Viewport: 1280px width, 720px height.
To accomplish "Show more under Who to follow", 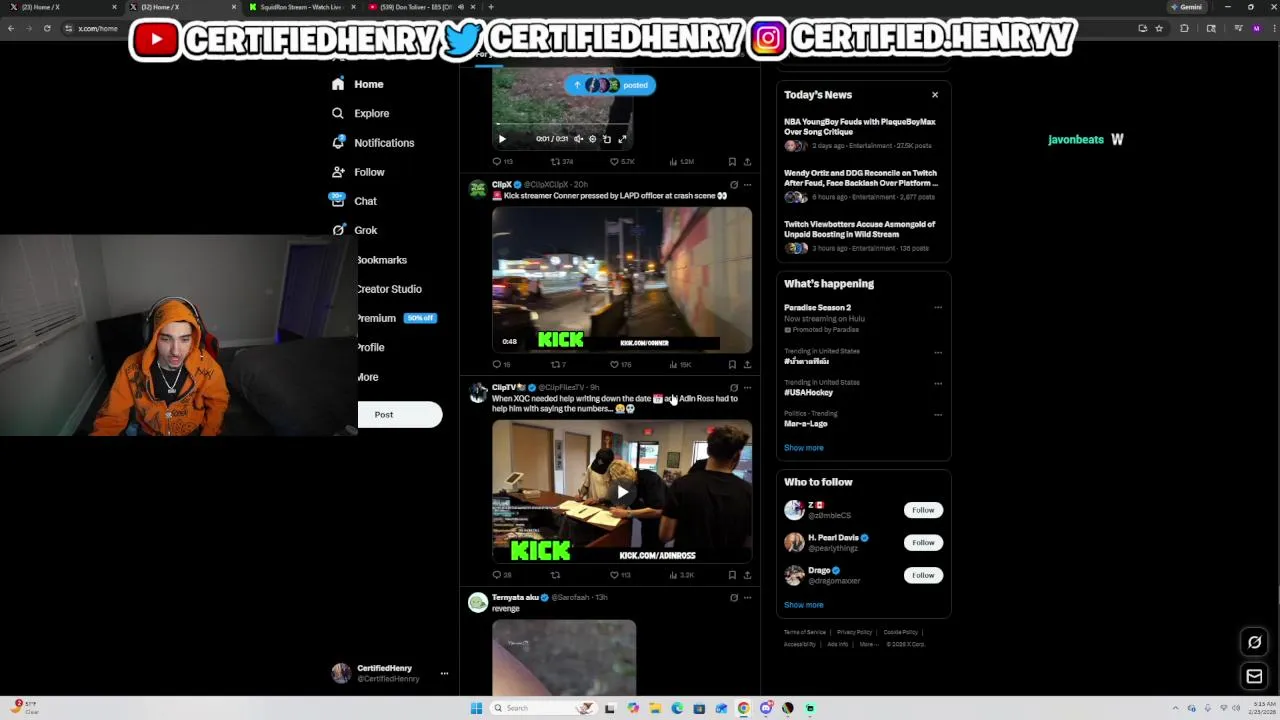I will click(804, 605).
